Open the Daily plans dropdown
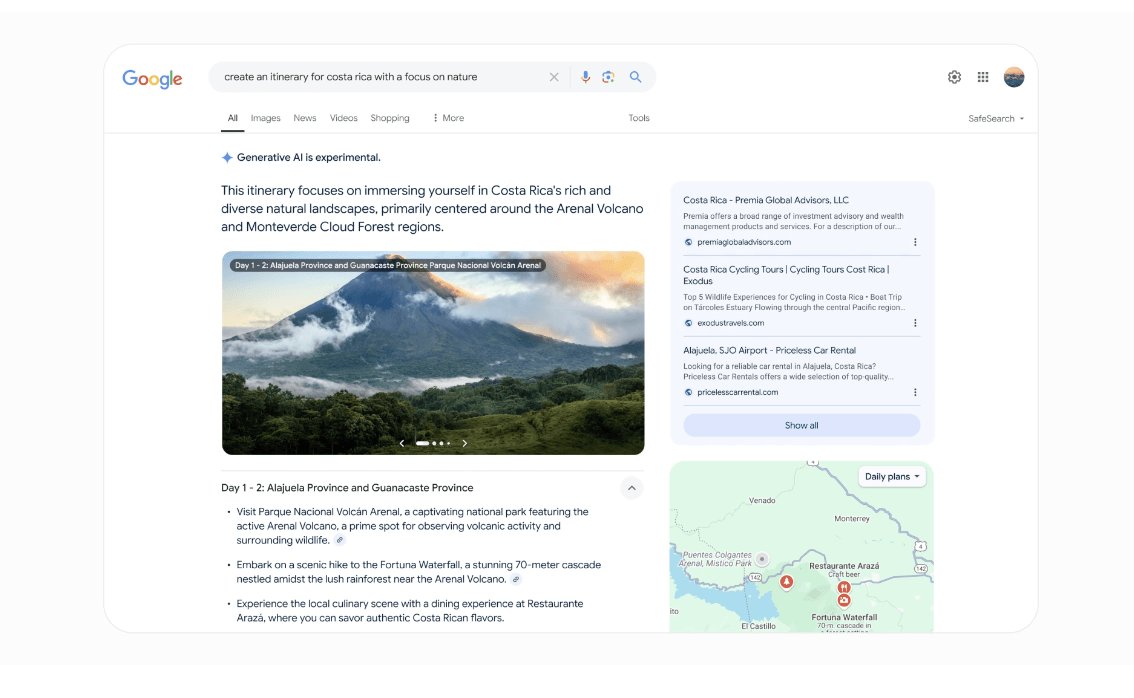 coord(892,477)
